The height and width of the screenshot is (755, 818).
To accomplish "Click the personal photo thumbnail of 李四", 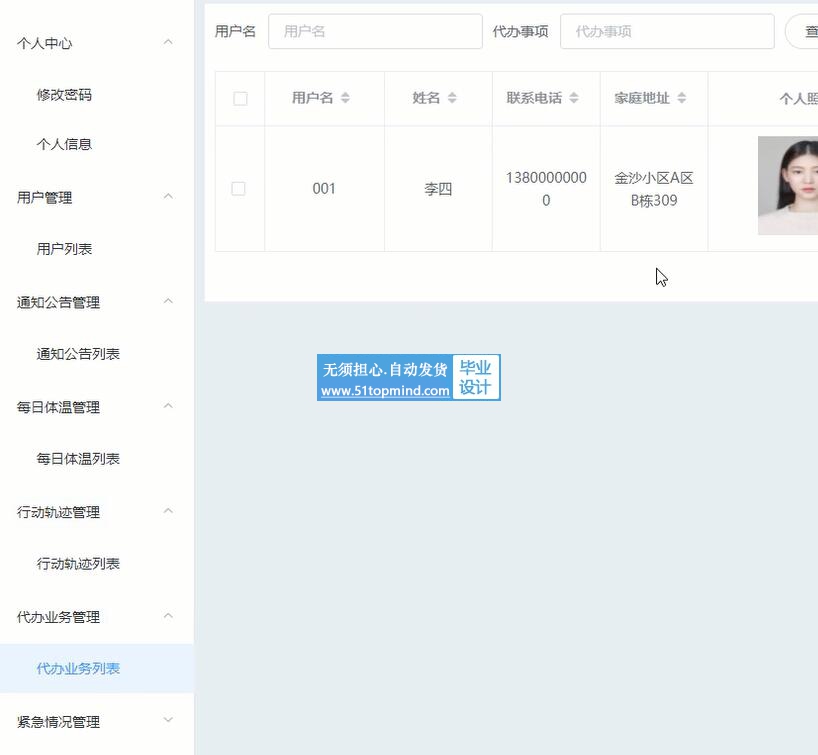I will pyautogui.click(x=788, y=185).
